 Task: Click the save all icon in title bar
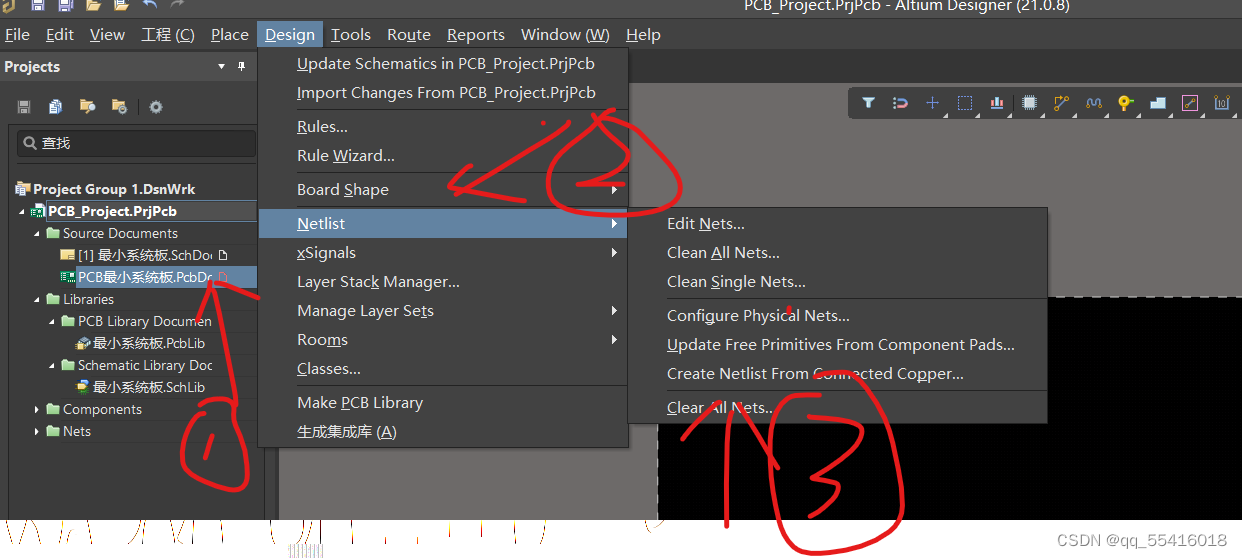pos(65,6)
